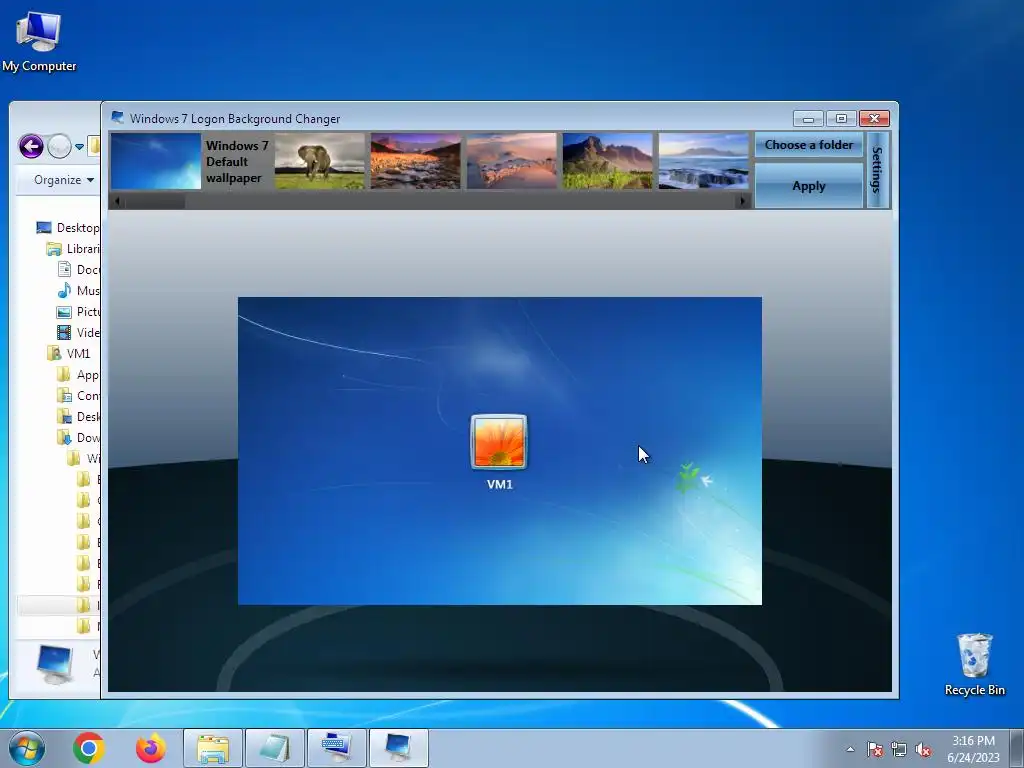The width and height of the screenshot is (1024, 768).
Task: Select the Windows 7 Default wallpaper thumbnail
Action: 156,161
